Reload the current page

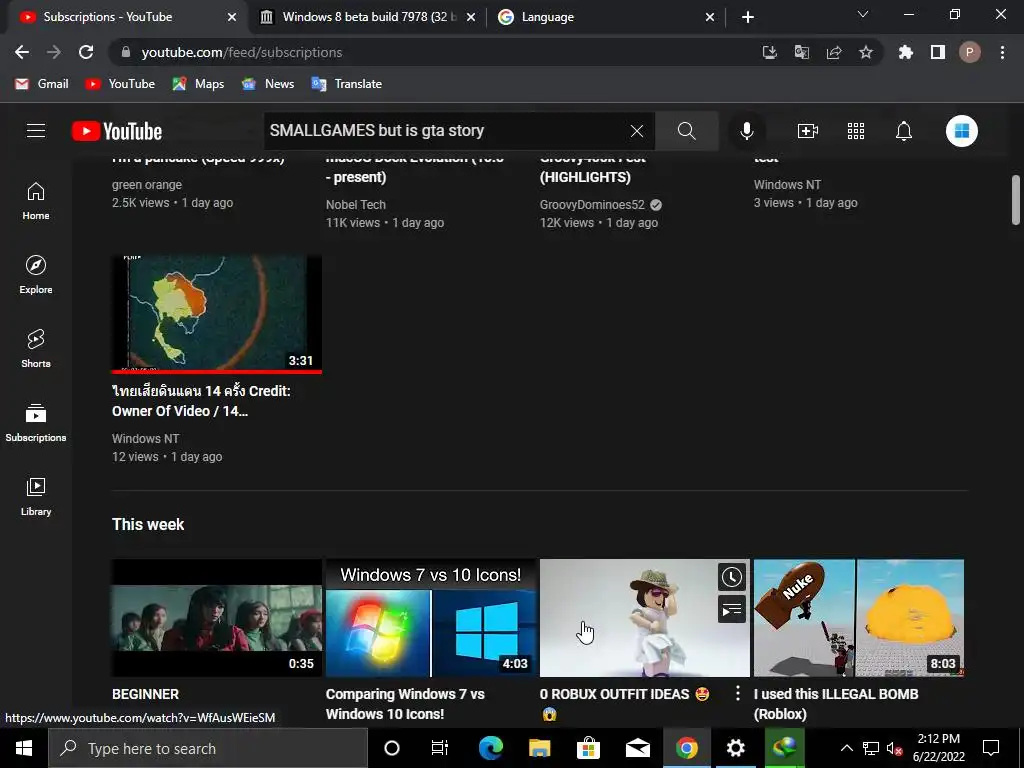tap(86, 52)
